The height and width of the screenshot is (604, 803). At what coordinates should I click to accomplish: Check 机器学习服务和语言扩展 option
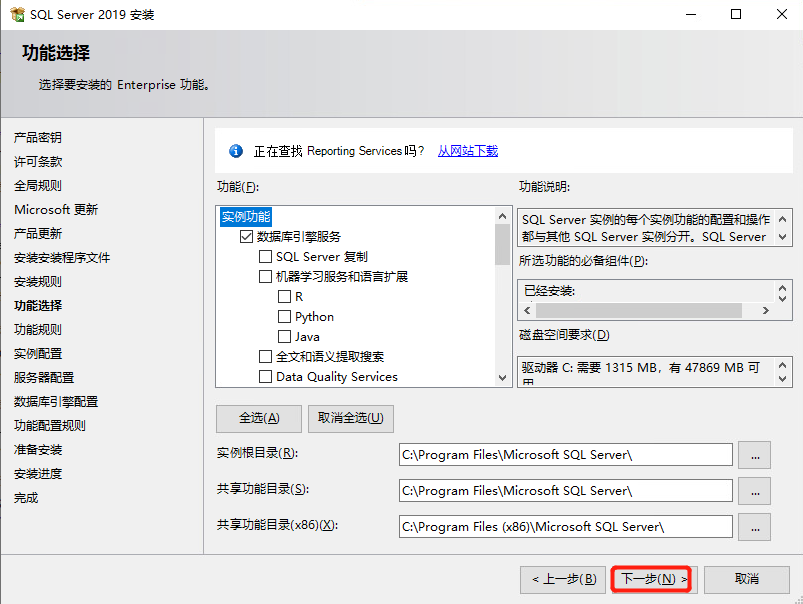[265, 277]
